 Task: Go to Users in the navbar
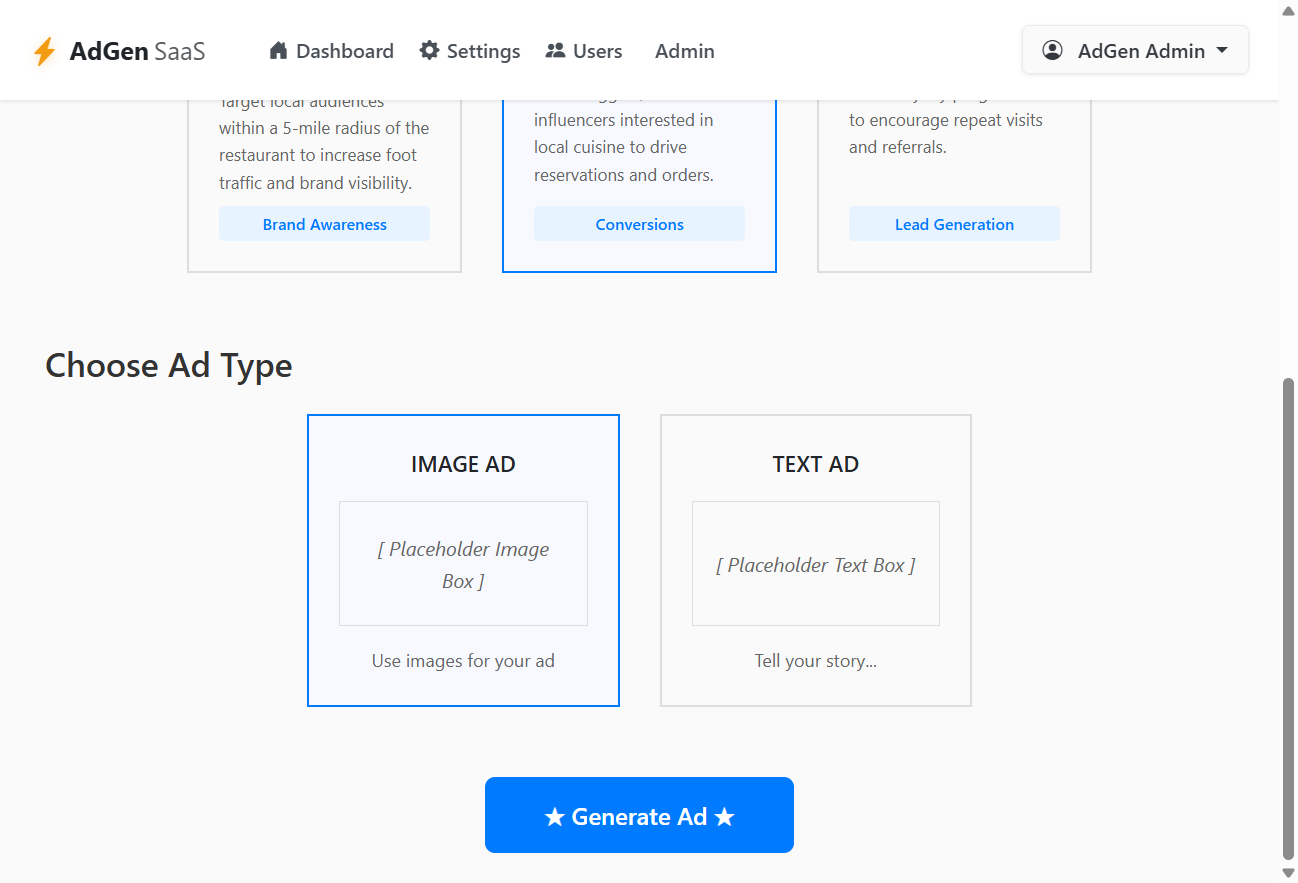[584, 51]
